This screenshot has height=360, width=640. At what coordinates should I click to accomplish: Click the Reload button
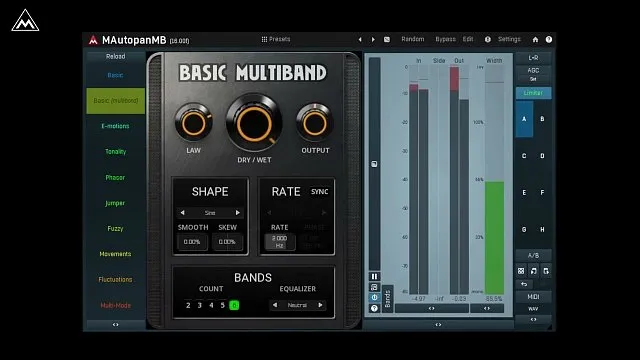[x=116, y=57]
